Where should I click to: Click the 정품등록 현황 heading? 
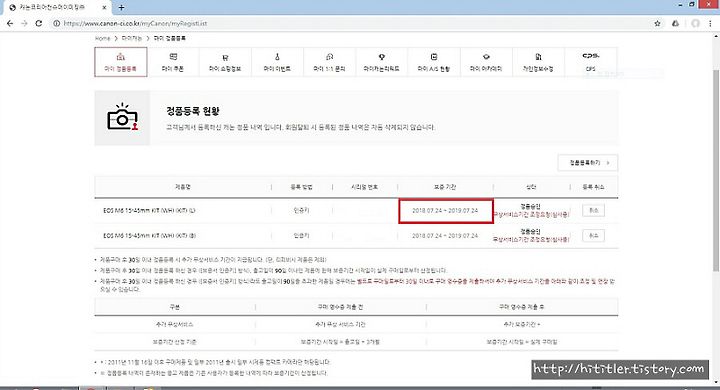[193, 111]
